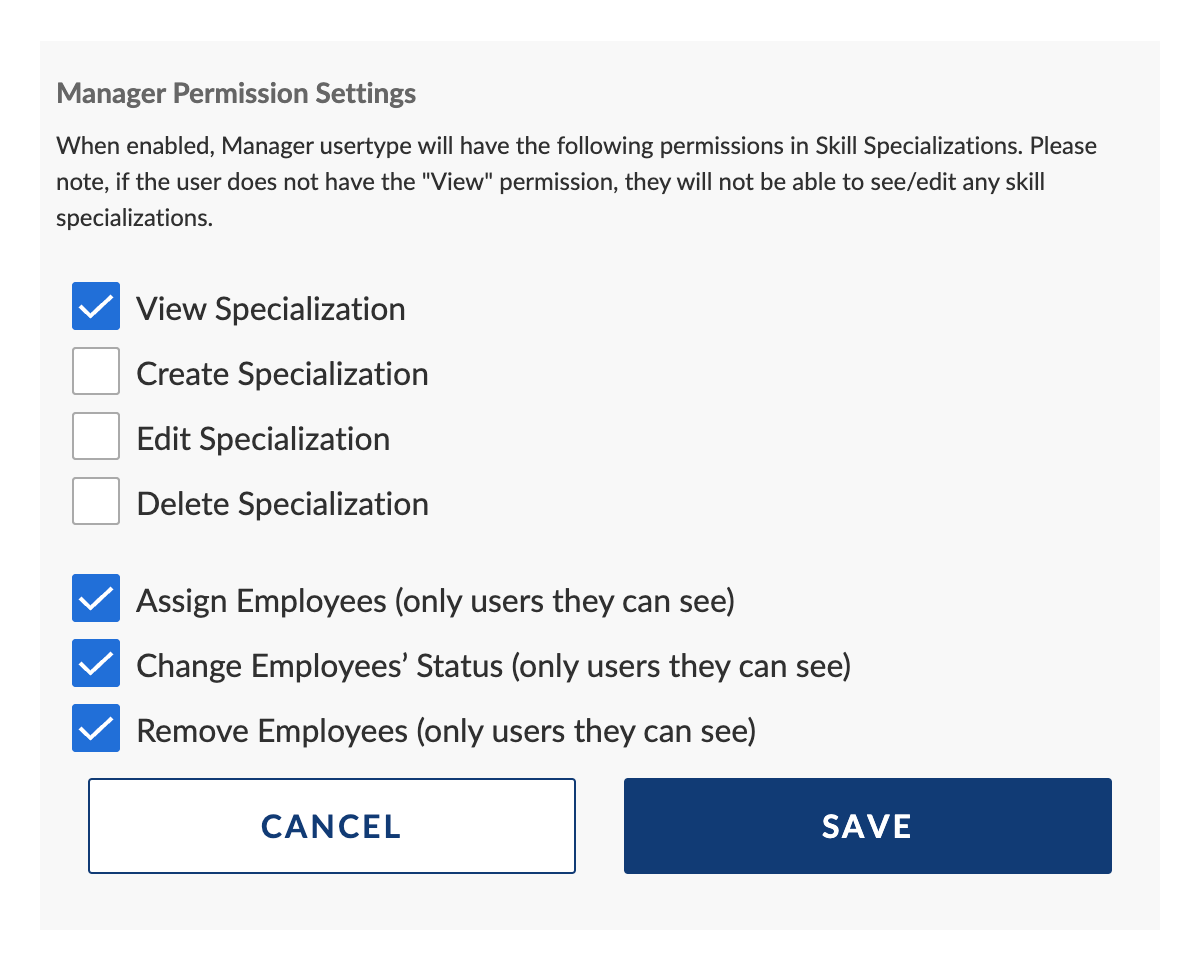The image size is (1186, 964).
Task: Select the "Edit Specialization" label text
Action: click(263, 439)
